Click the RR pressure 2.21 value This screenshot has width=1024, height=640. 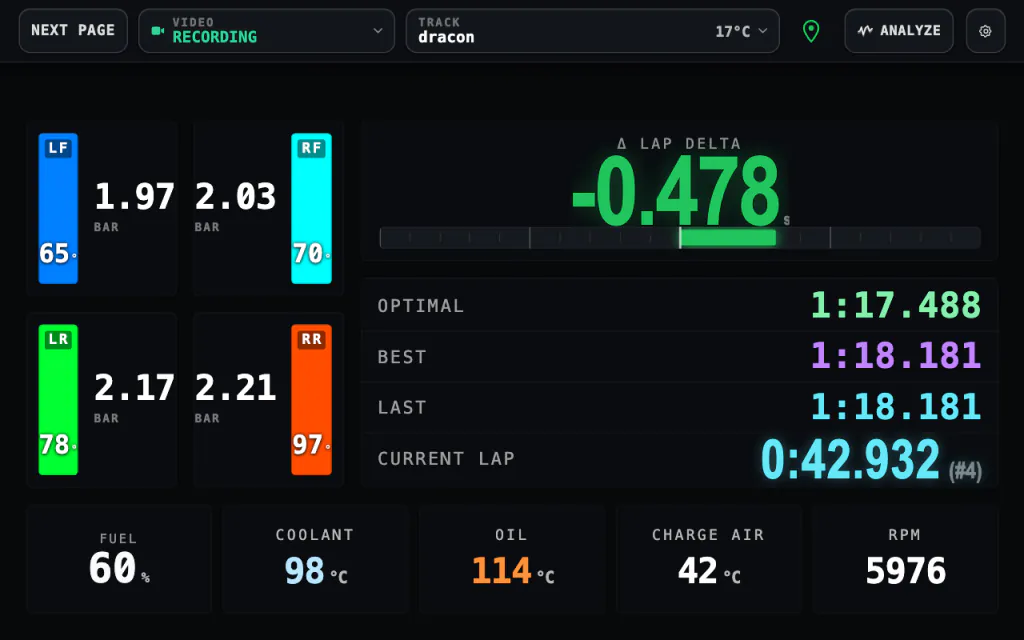click(x=235, y=388)
